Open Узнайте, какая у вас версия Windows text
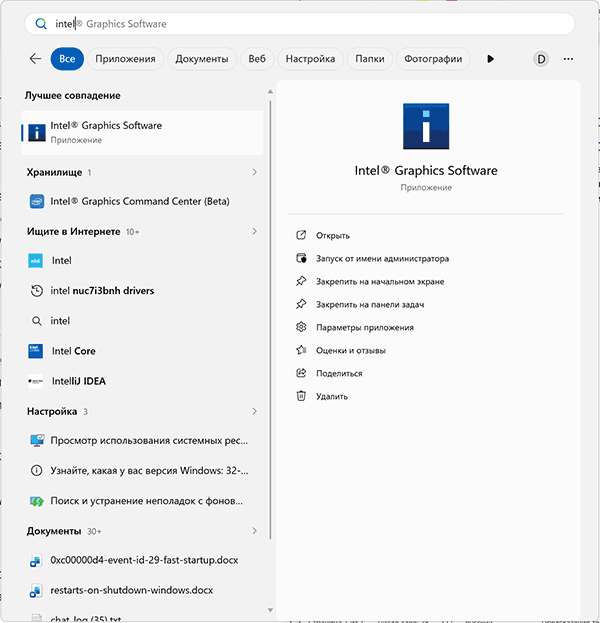This screenshot has width=600, height=623. (x=149, y=471)
